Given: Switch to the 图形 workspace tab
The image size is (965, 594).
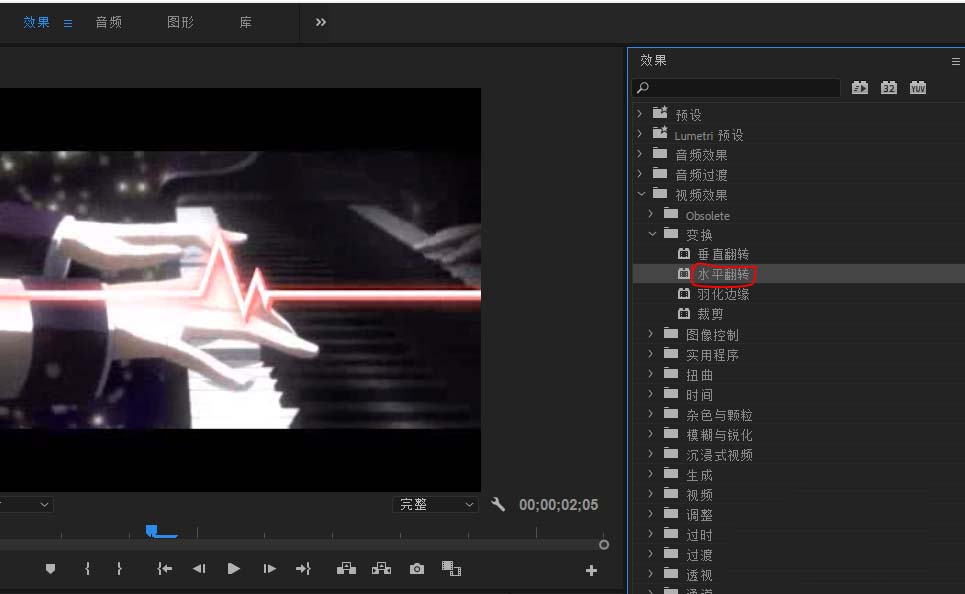Looking at the screenshot, I should click(x=181, y=22).
